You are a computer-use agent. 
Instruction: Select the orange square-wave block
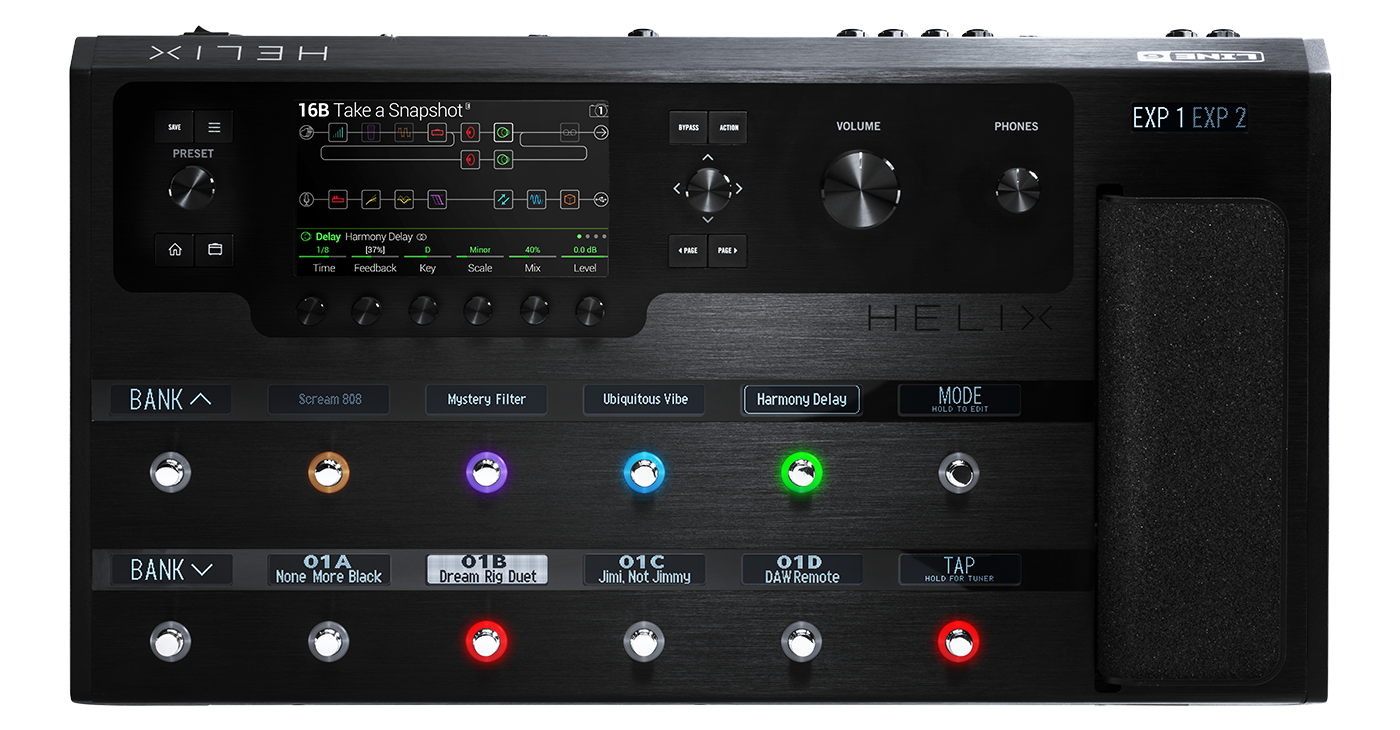404,132
